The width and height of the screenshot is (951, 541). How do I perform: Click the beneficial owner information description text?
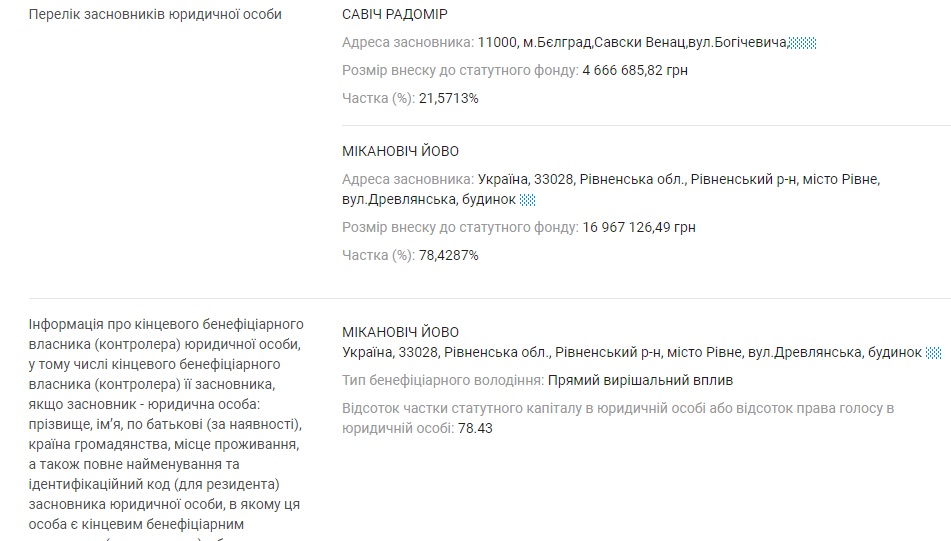click(166, 427)
